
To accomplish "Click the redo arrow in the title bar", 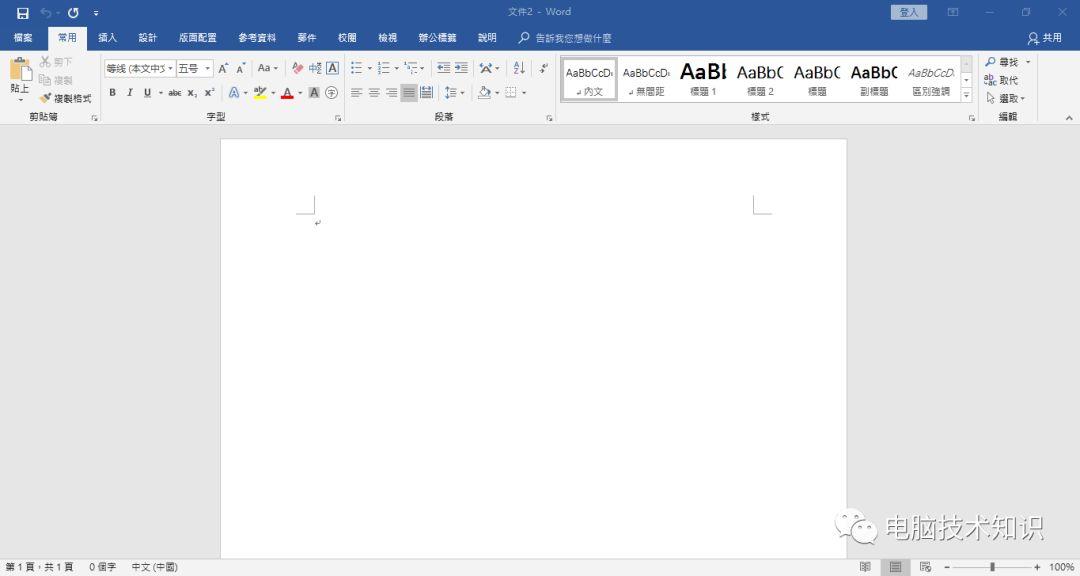I will [x=73, y=13].
